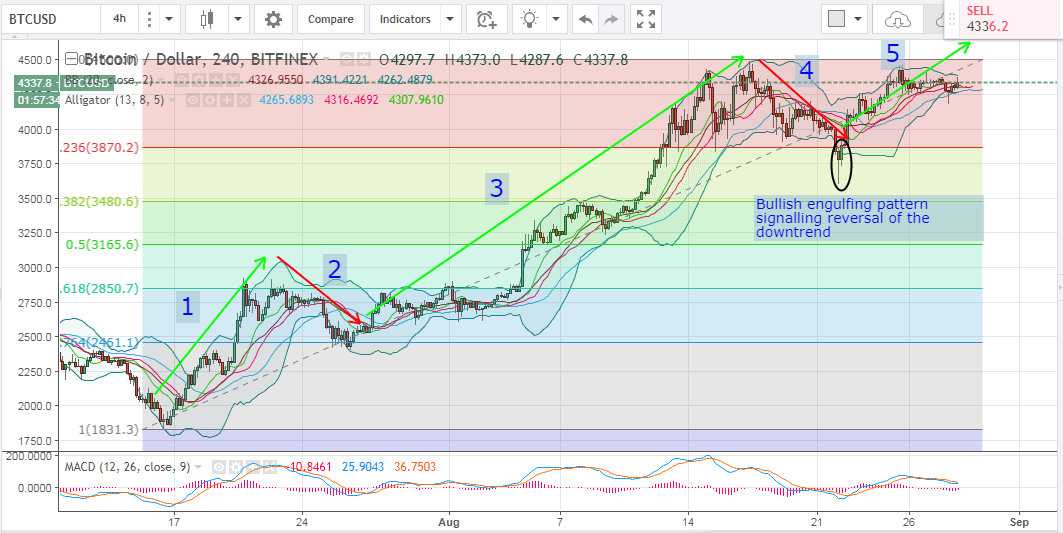Hide the MACD indicator via eye icon
The height and width of the screenshot is (533, 1063).
point(219,467)
